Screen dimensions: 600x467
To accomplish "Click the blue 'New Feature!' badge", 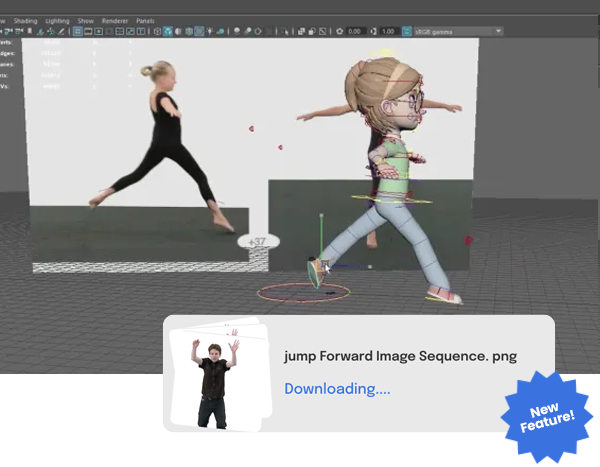I will 546,417.
